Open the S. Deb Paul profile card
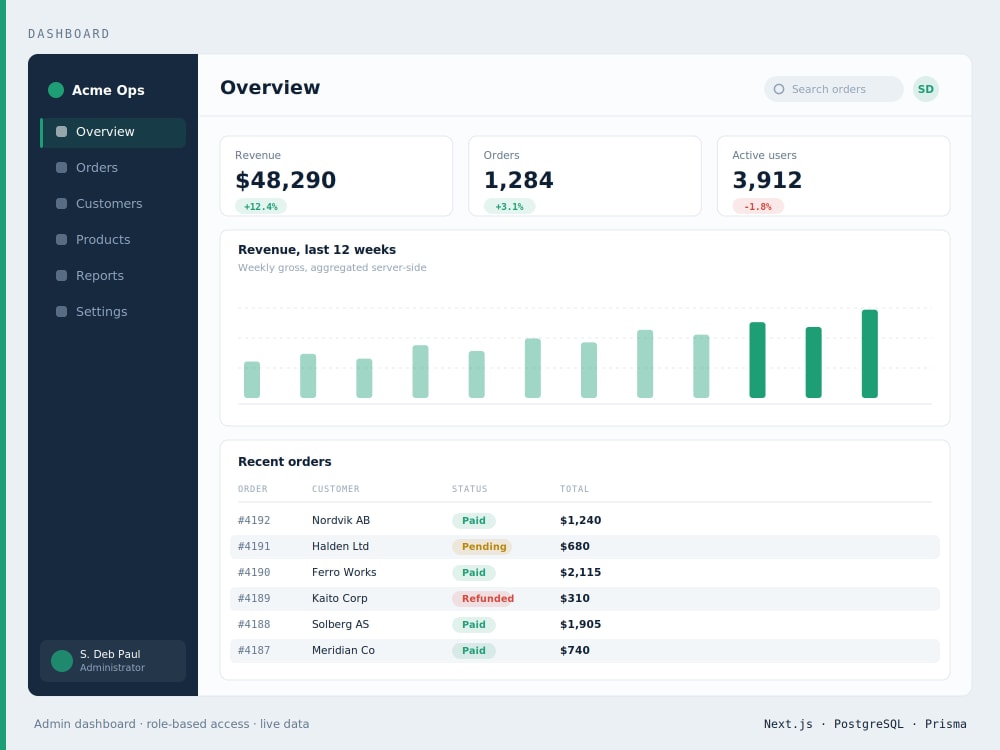The height and width of the screenshot is (750, 1000). [x=113, y=661]
